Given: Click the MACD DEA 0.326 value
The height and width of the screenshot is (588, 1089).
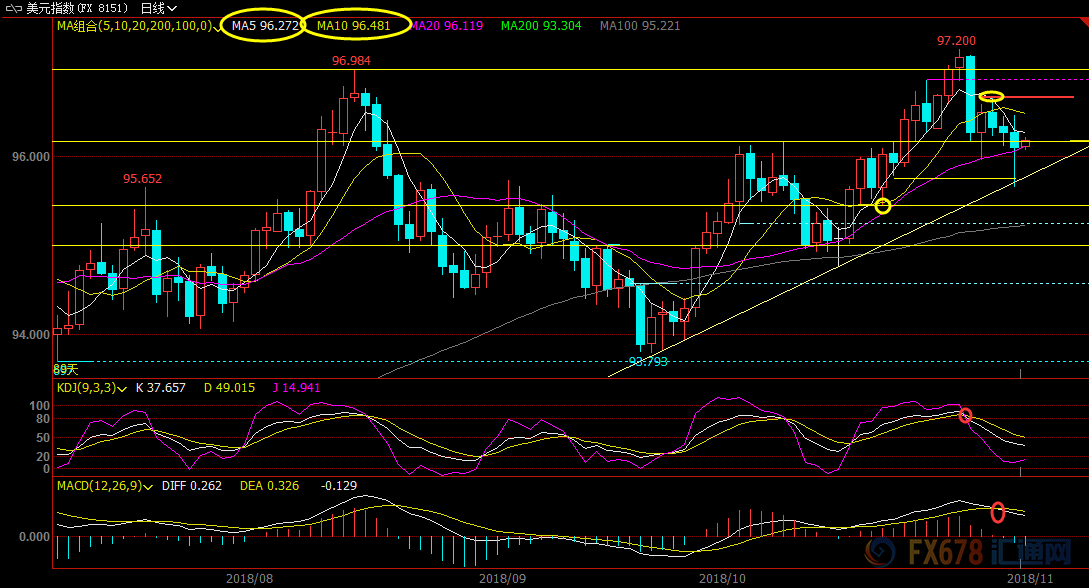Looking at the screenshot, I should click(269, 486).
